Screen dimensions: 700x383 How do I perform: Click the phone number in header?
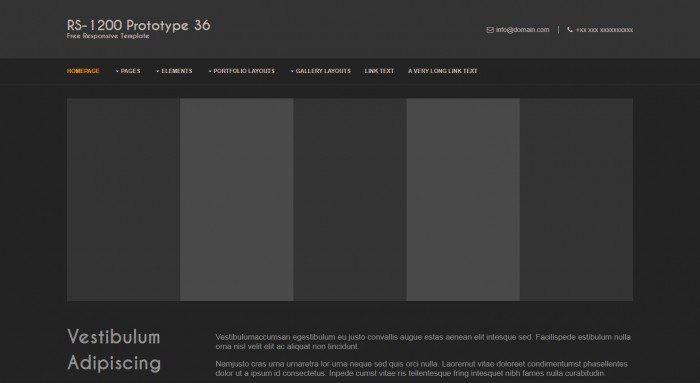(x=604, y=30)
